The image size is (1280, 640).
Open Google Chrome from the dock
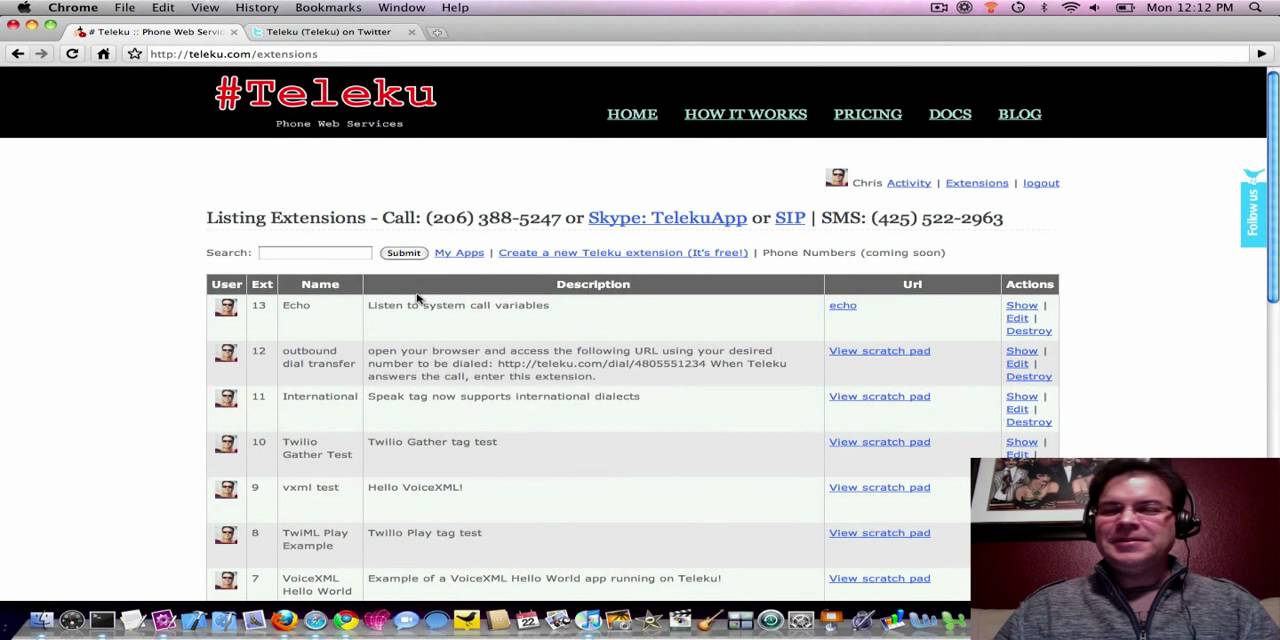[x=345, y=621]
